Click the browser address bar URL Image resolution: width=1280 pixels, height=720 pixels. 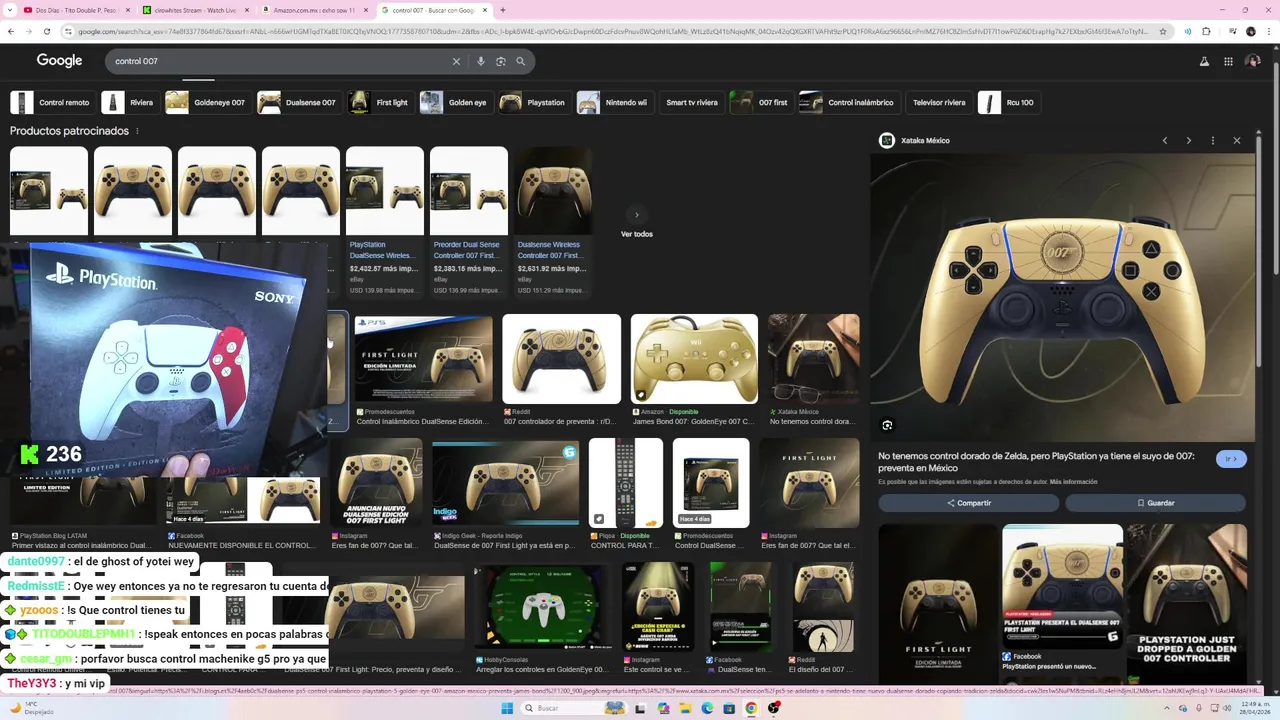610,31
